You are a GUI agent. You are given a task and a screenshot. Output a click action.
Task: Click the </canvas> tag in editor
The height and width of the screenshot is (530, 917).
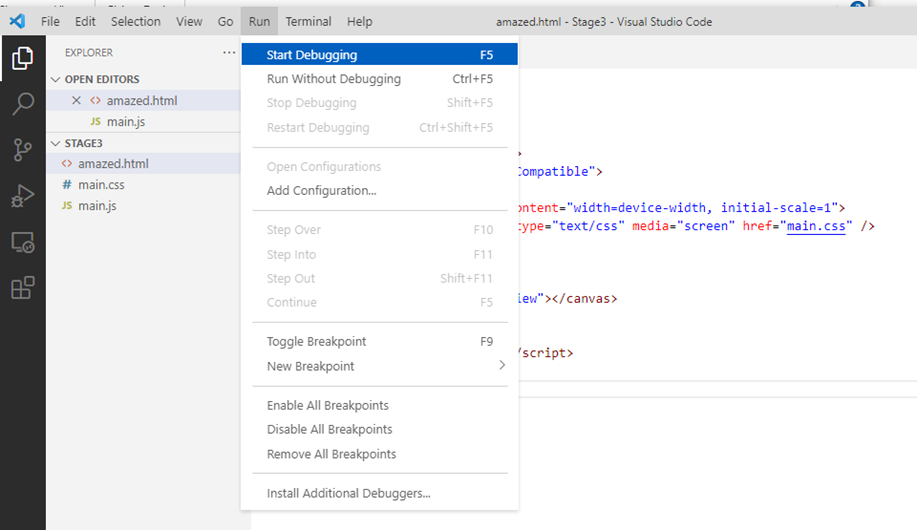[584, 298]
